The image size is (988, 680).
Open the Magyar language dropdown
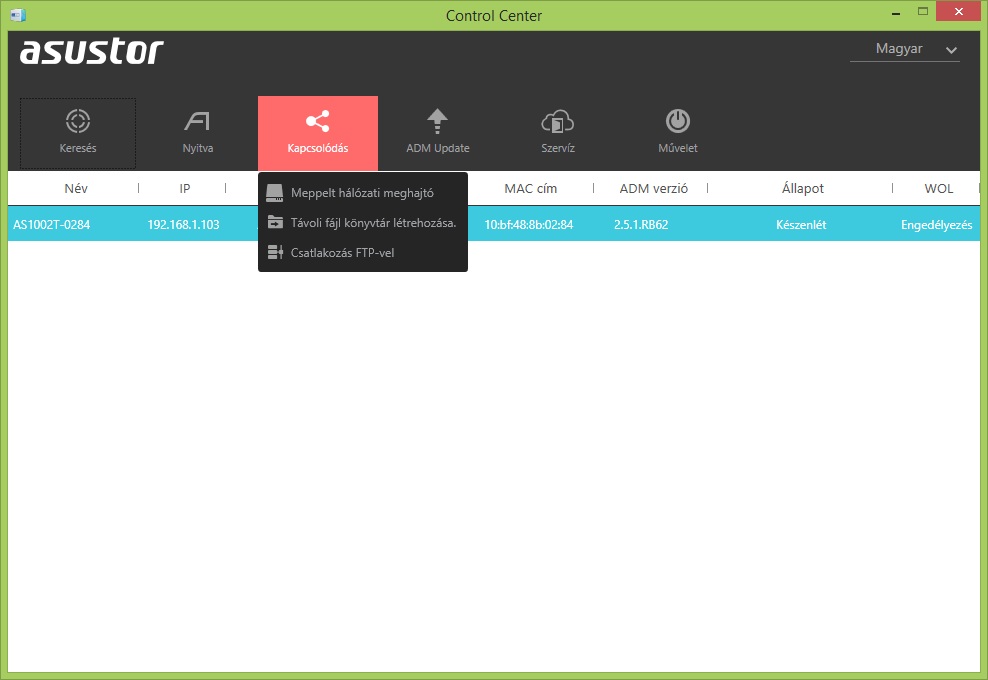[905, 49]
